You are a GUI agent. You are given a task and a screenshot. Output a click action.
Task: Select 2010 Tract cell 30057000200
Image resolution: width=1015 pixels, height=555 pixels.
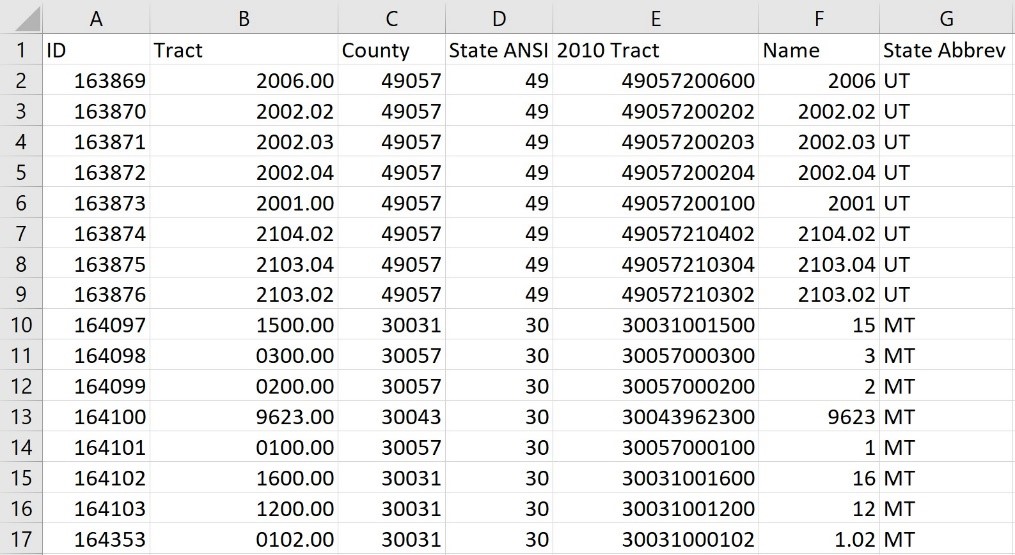point(655,387)
